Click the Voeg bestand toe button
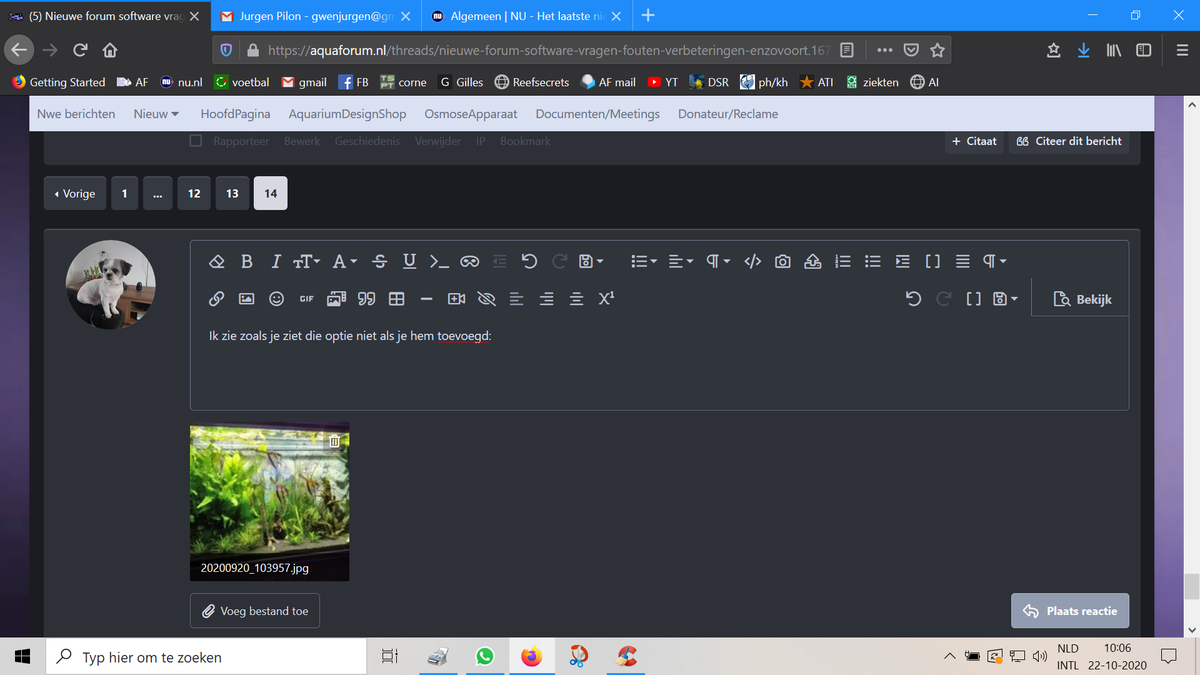 (x=255, y=611)
